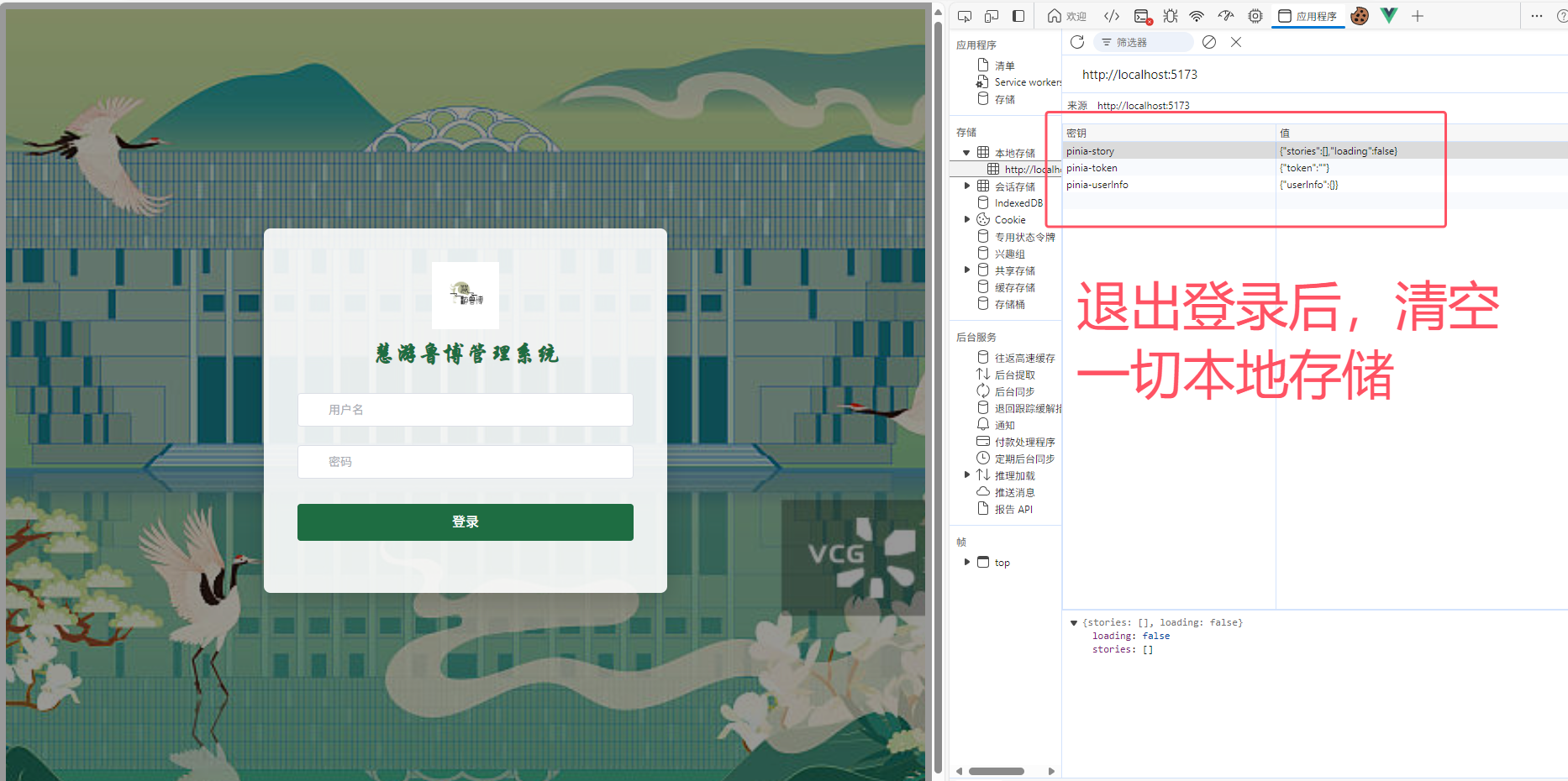Screen dimensions: 1568x781
Task: Select the pinia-token key row
Action: tap(1314, 168)
